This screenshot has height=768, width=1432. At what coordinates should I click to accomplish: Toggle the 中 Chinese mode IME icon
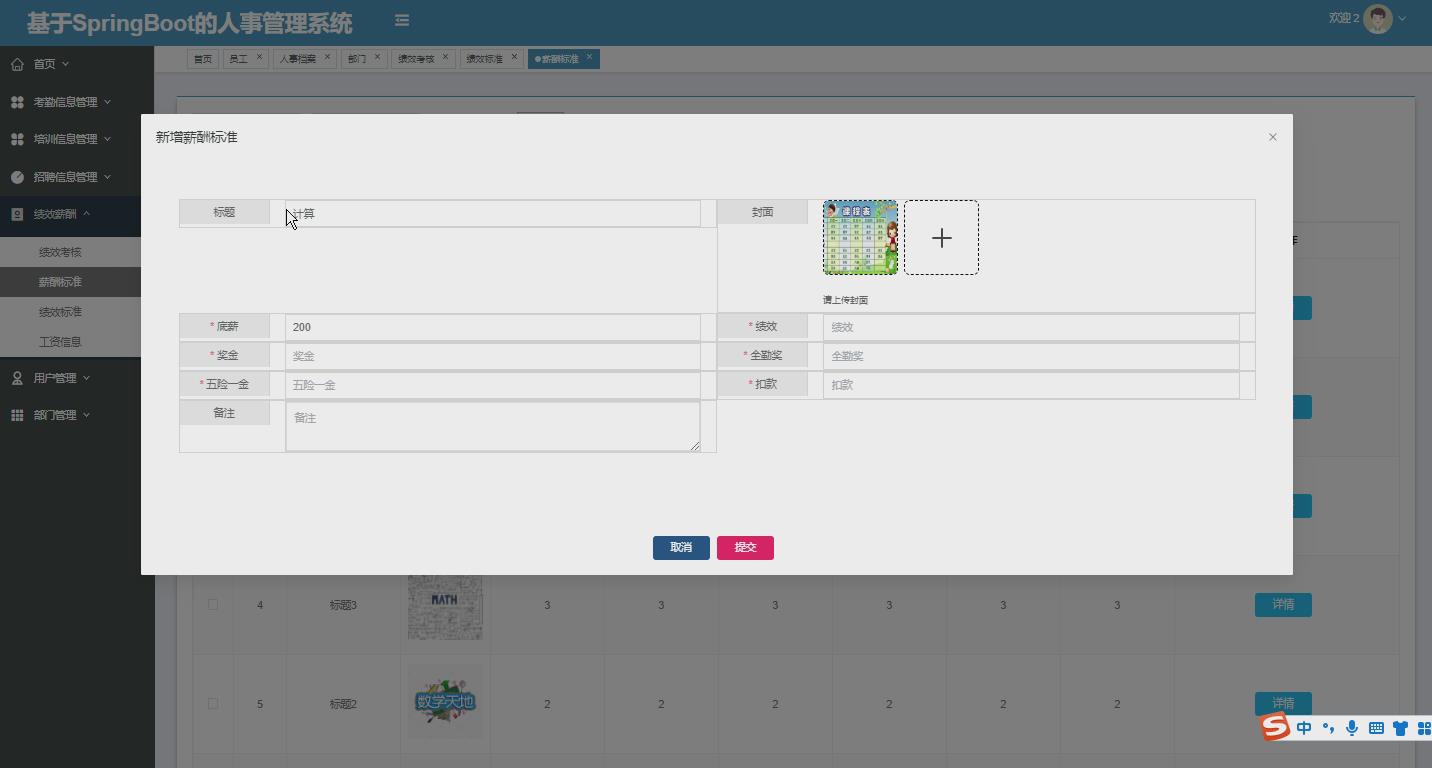1304,728
